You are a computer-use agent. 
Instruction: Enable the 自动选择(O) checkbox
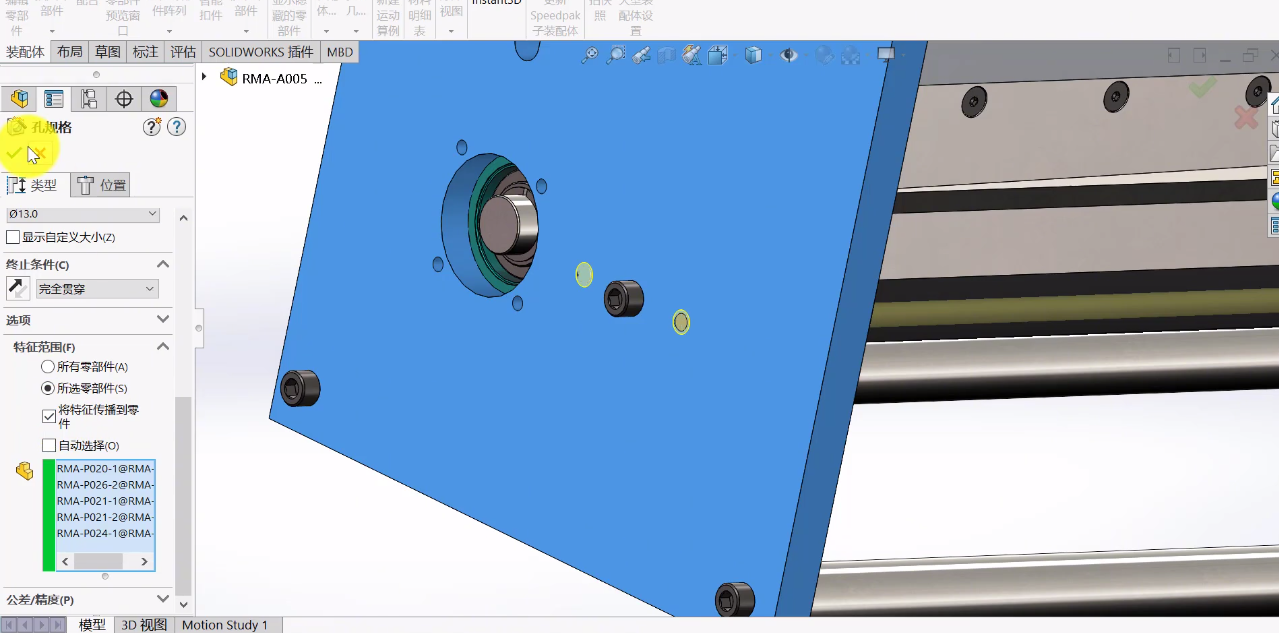[x=46, y=444]
